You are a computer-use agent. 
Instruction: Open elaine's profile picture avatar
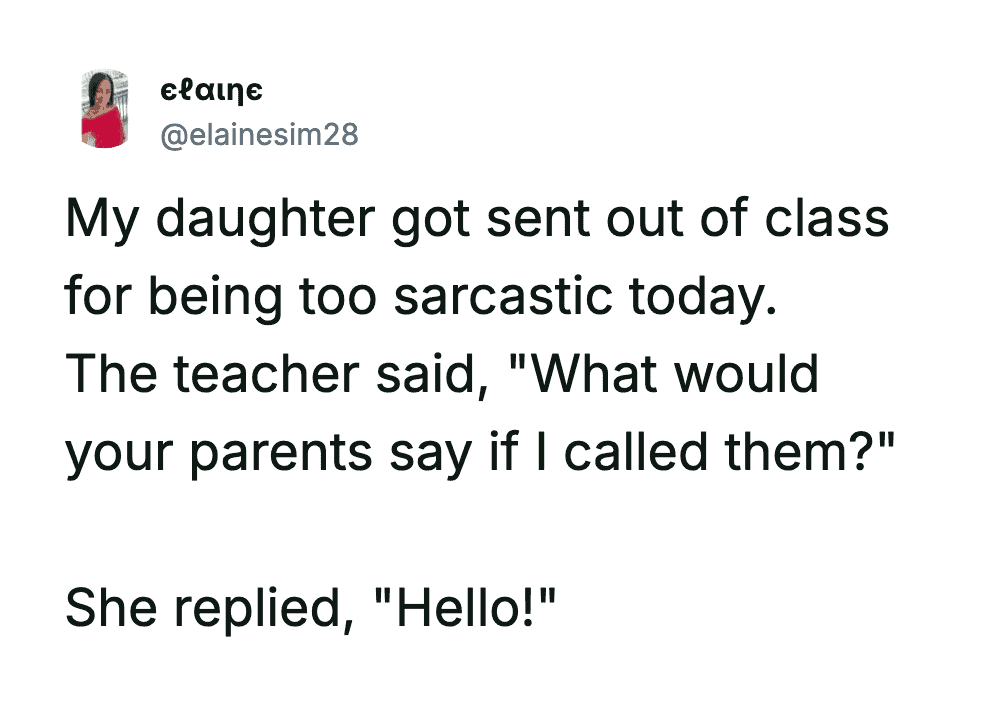[x=105, y=109]
